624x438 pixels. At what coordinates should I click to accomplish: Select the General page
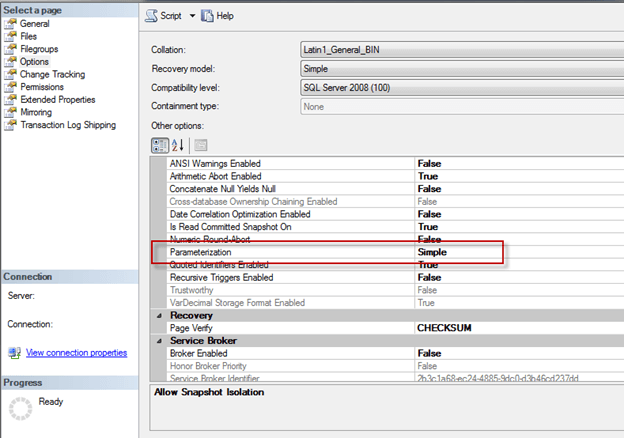(x=35, y=23)
